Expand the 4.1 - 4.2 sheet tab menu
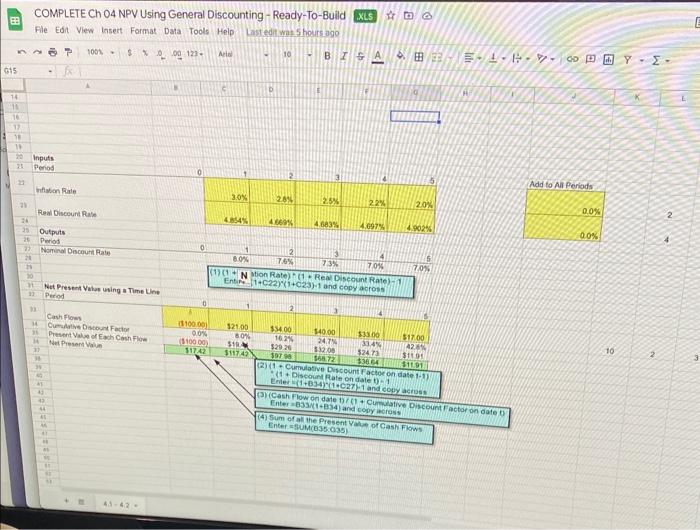 coord(136,505)
